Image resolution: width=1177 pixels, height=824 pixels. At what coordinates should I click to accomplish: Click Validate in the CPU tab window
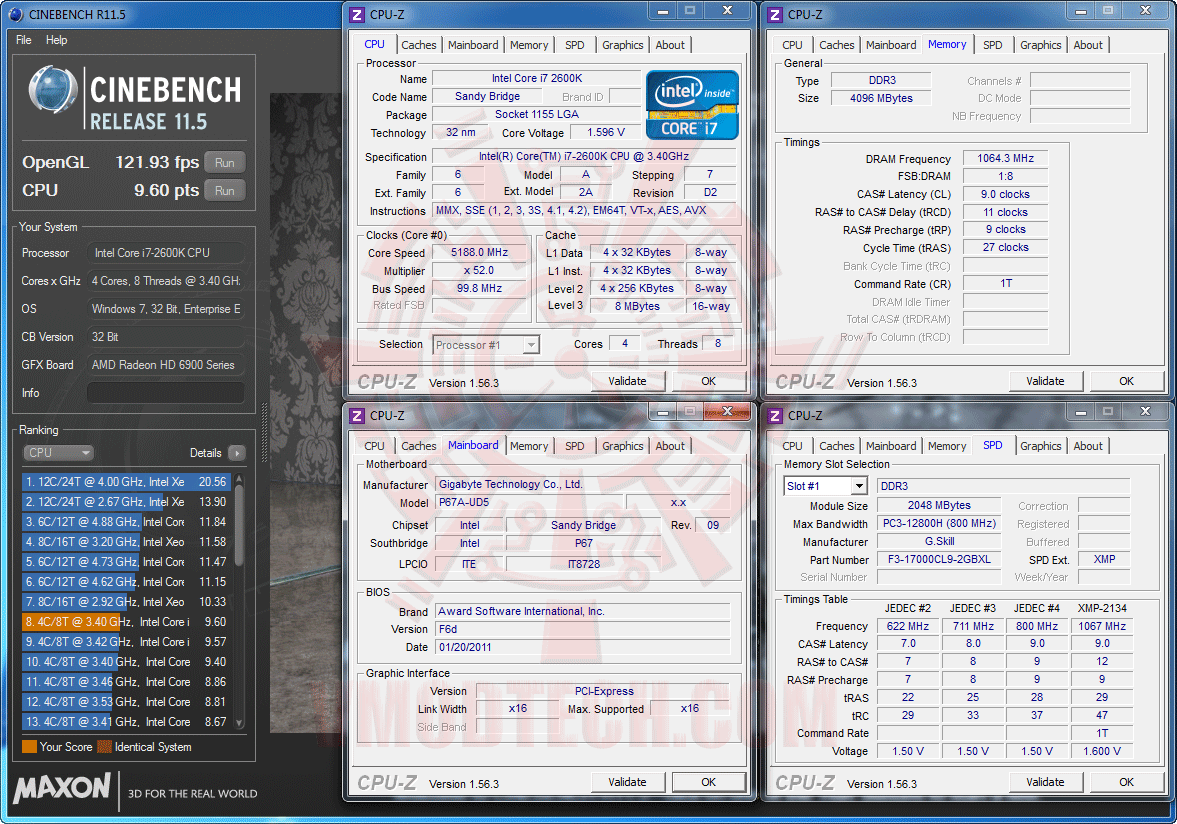(628, 381)
